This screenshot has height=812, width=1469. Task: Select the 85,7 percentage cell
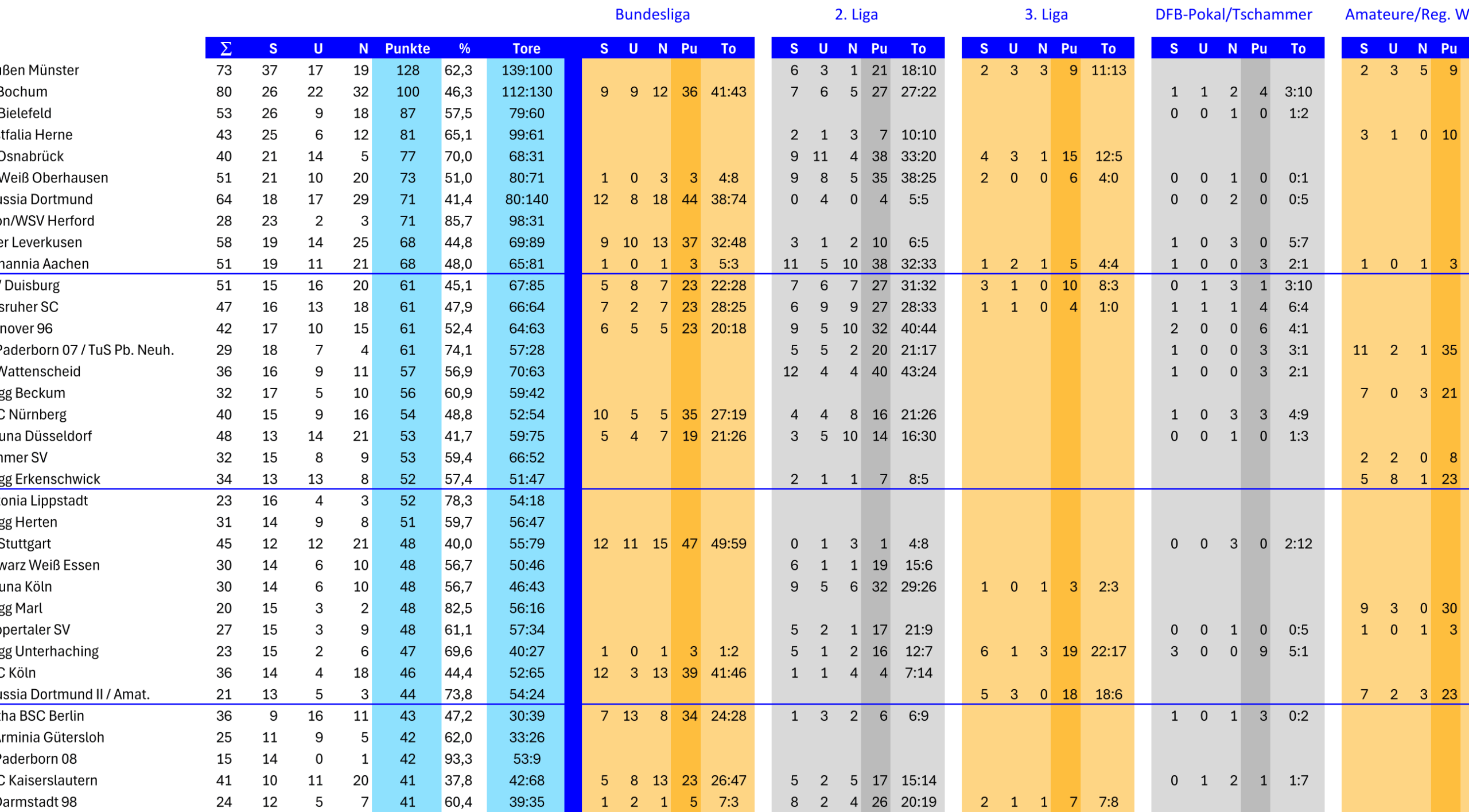(x=458, y=221)
